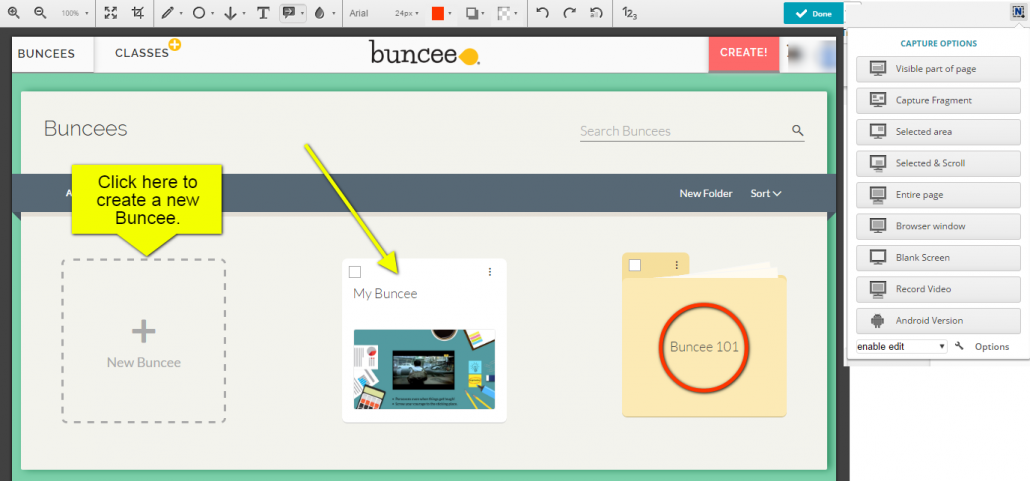The image size is (1030, 481).
Task: Select the speech bubble note tool
Action: pyautogui.click(x=289, y=13)
